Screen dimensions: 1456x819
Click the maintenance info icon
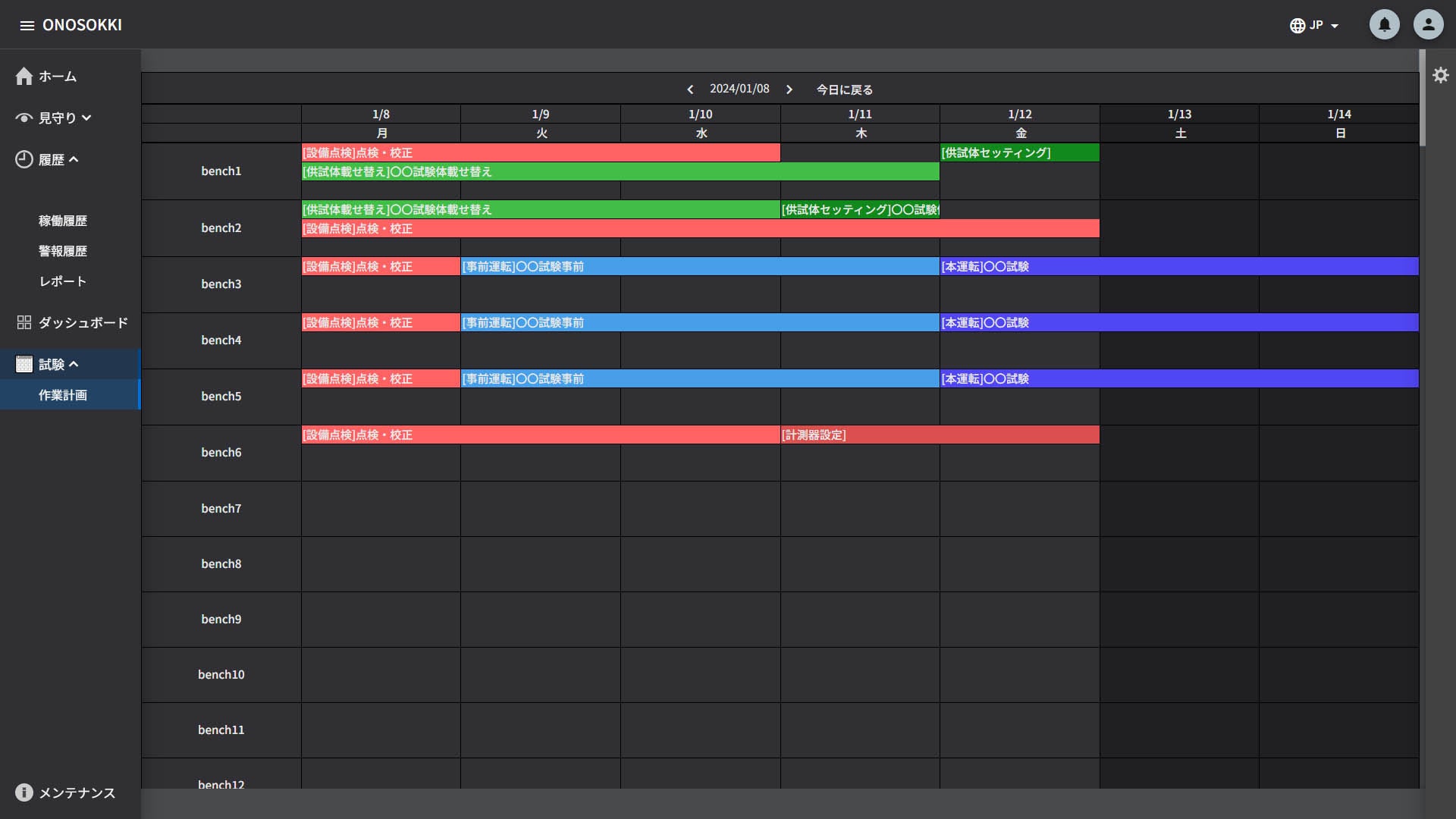(24, 792)
